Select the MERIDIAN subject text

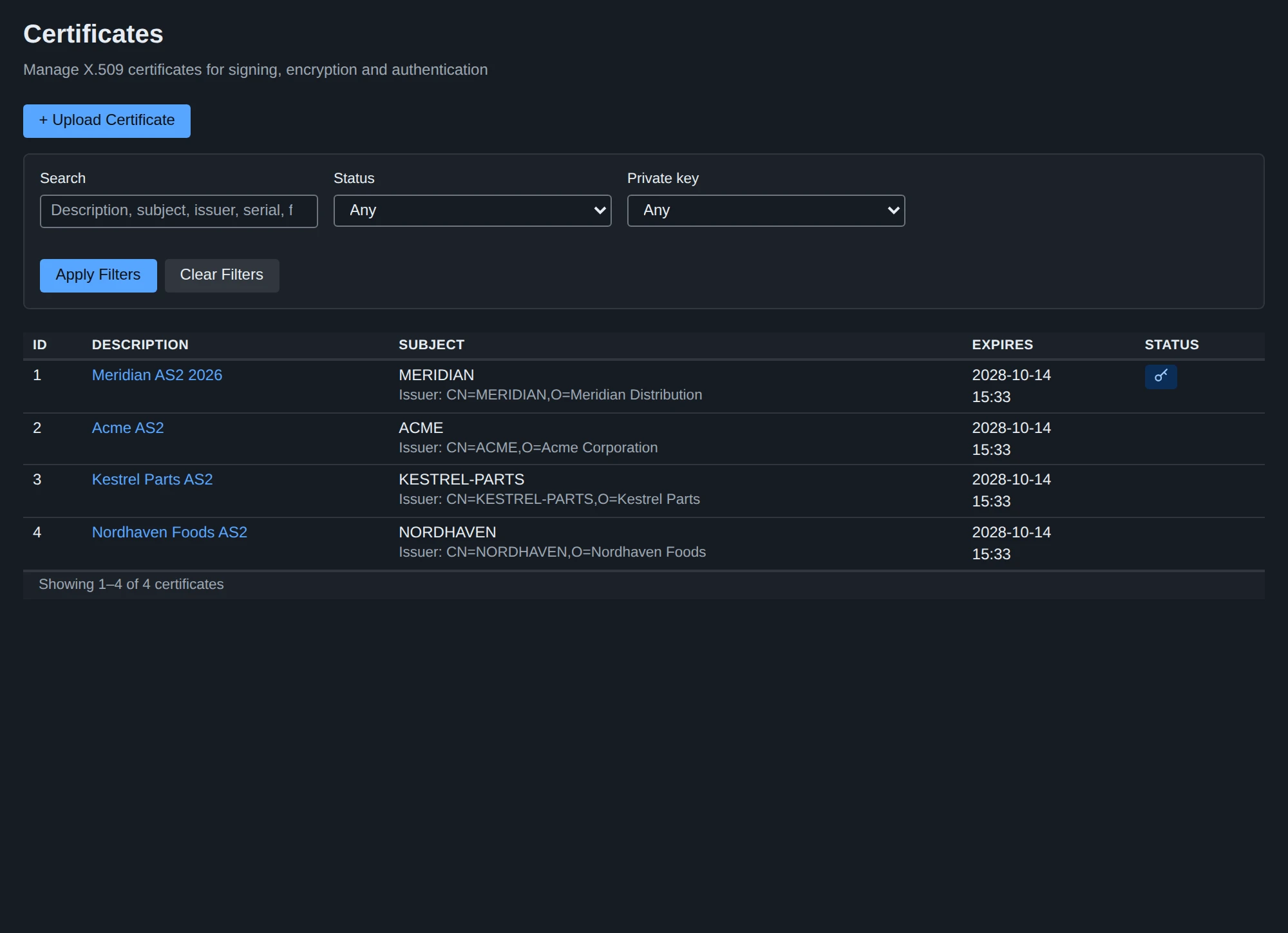(436, 375)
